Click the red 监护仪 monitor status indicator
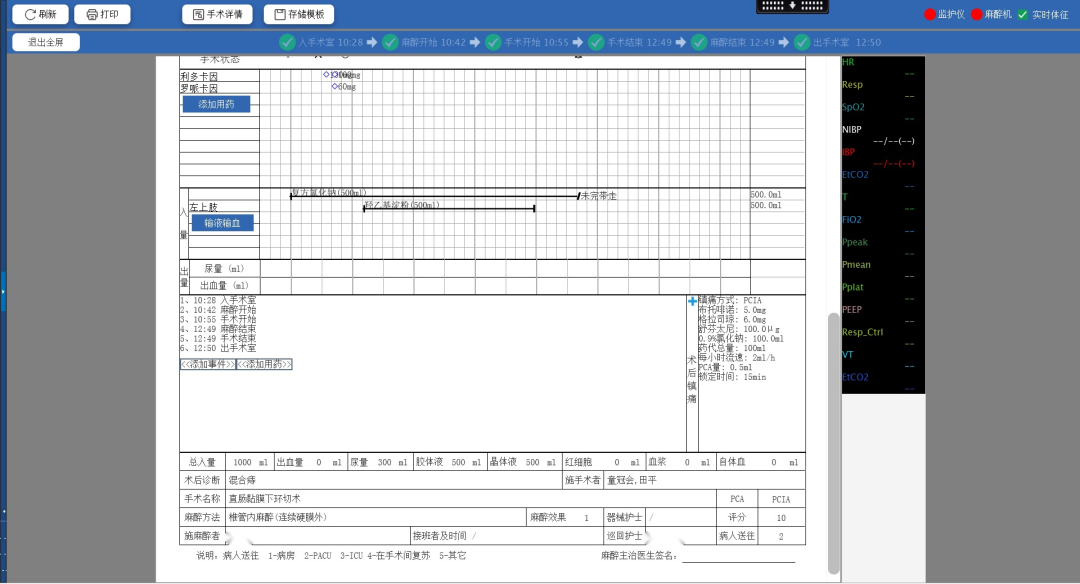 (x=930, y=15)
